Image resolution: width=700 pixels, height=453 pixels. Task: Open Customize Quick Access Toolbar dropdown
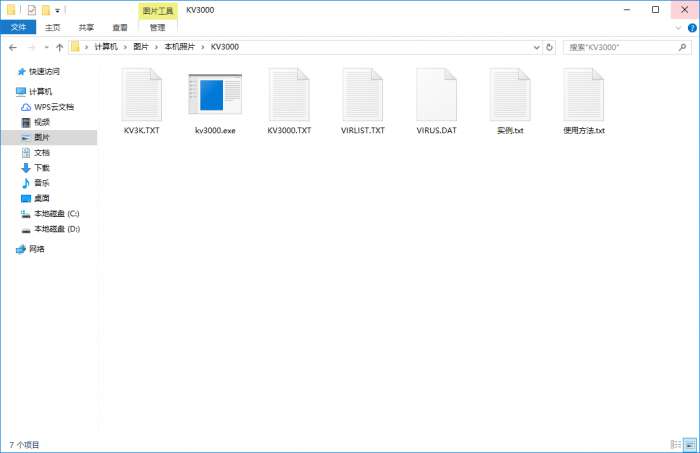tap(58, 10)
